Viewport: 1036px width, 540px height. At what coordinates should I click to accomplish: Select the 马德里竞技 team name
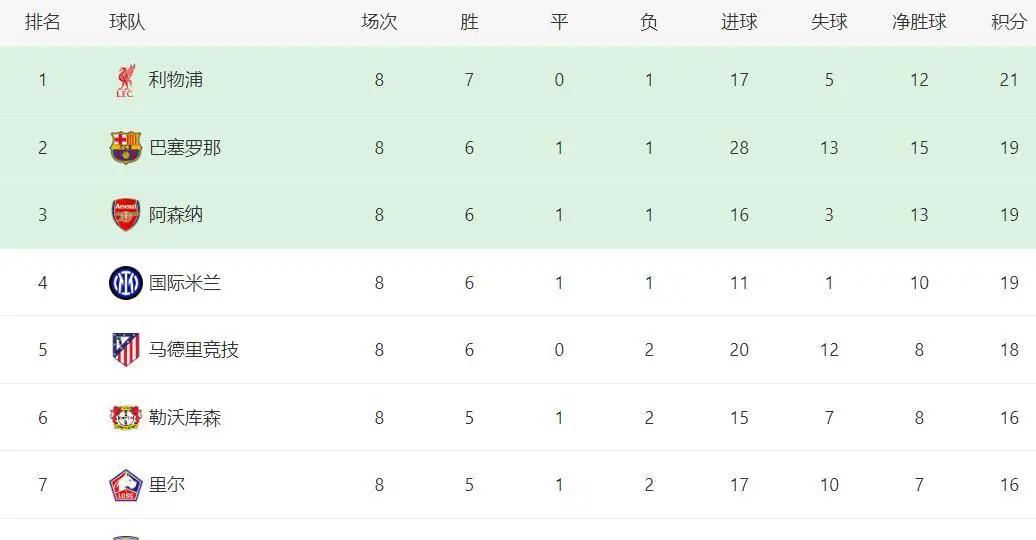point(193,350)
